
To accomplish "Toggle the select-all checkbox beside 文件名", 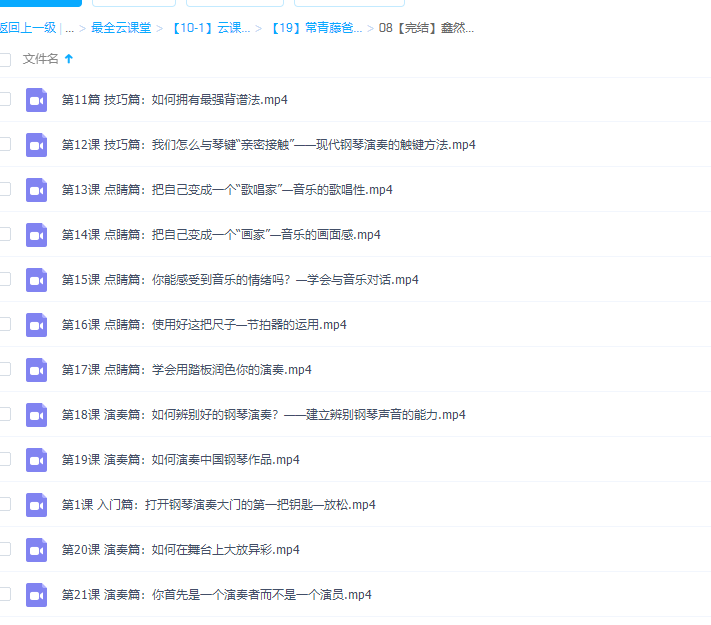I will 5,59.
